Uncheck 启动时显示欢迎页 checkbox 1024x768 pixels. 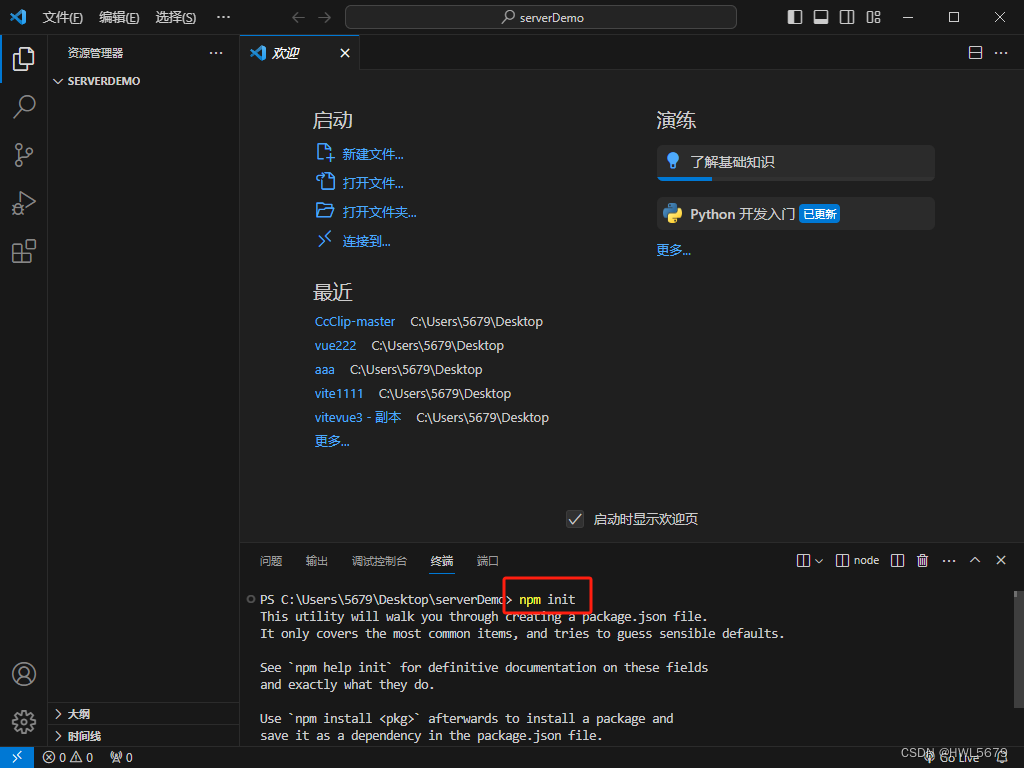pos(575,519)
